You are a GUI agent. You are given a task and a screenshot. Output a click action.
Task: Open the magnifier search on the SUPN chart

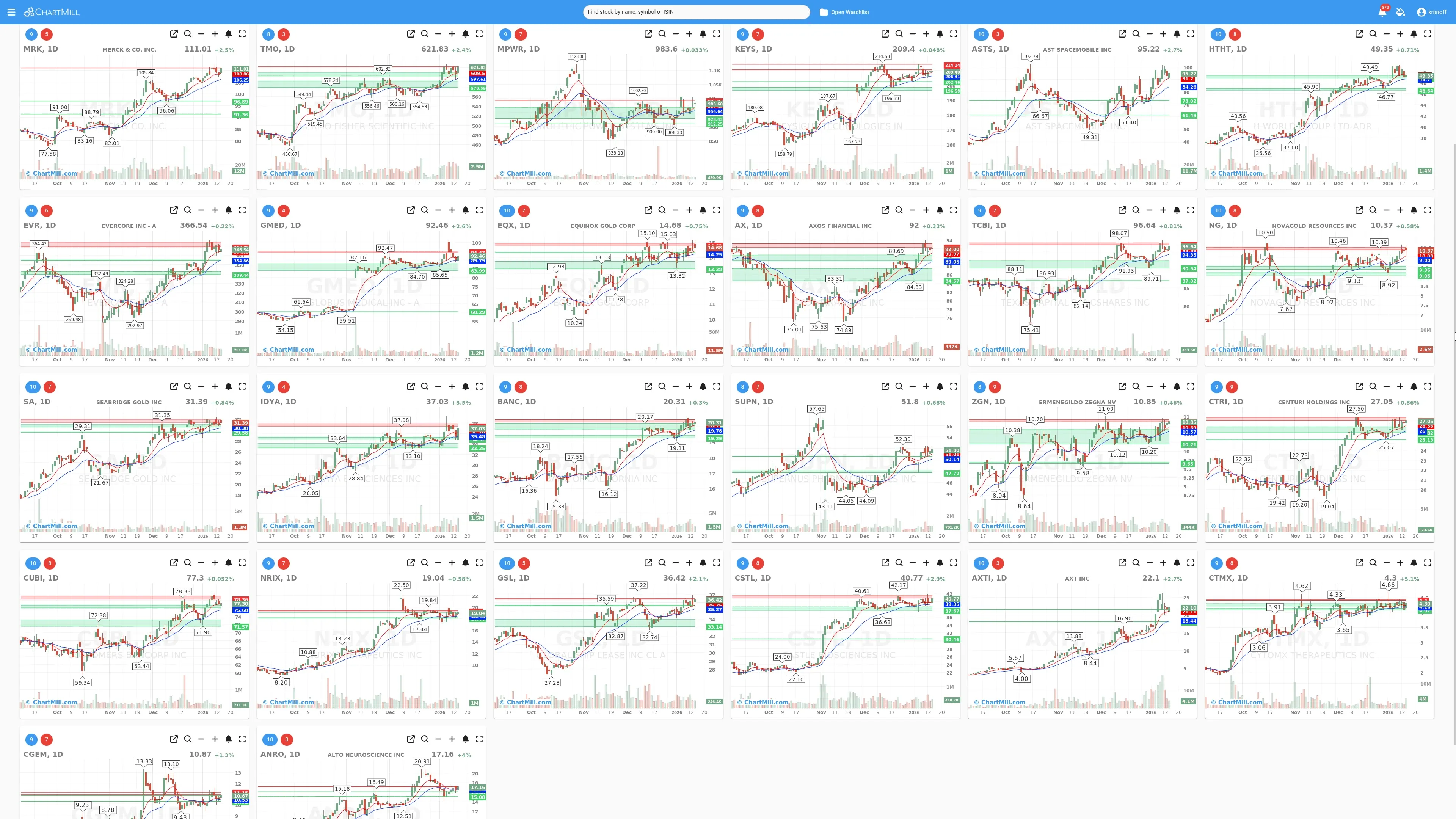(x=899, y=387)
